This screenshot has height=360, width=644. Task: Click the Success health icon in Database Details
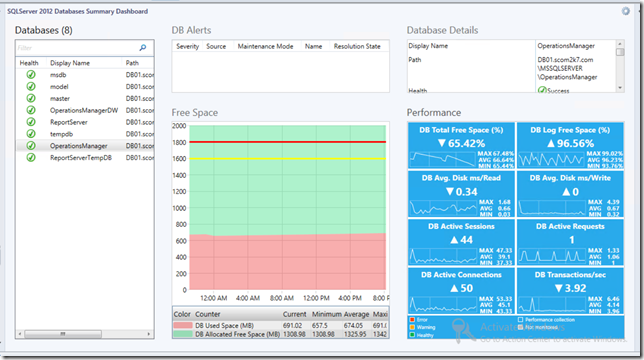(542, 90)
